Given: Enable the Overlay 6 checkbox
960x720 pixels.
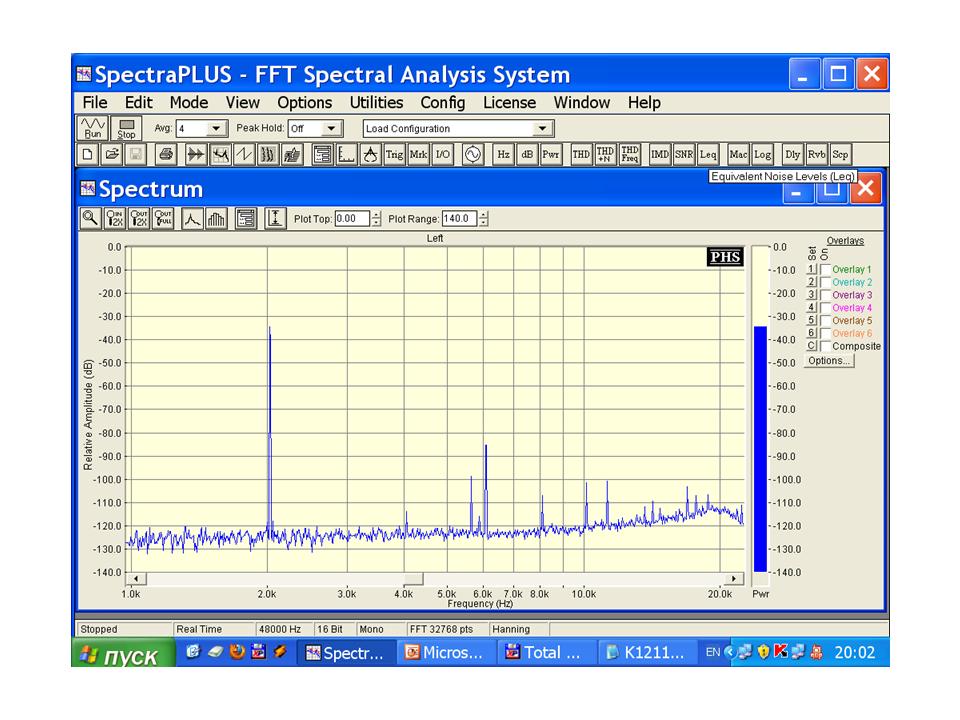Looking at the screenshot, I should click(x=825, y=334).
